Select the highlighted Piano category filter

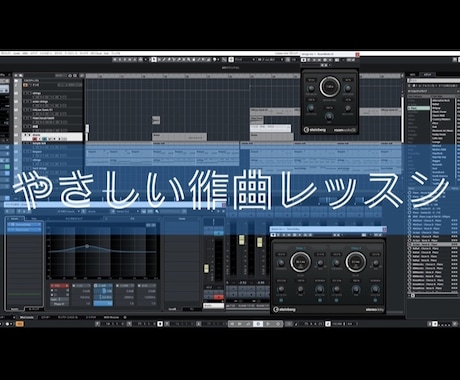point(419,108)
